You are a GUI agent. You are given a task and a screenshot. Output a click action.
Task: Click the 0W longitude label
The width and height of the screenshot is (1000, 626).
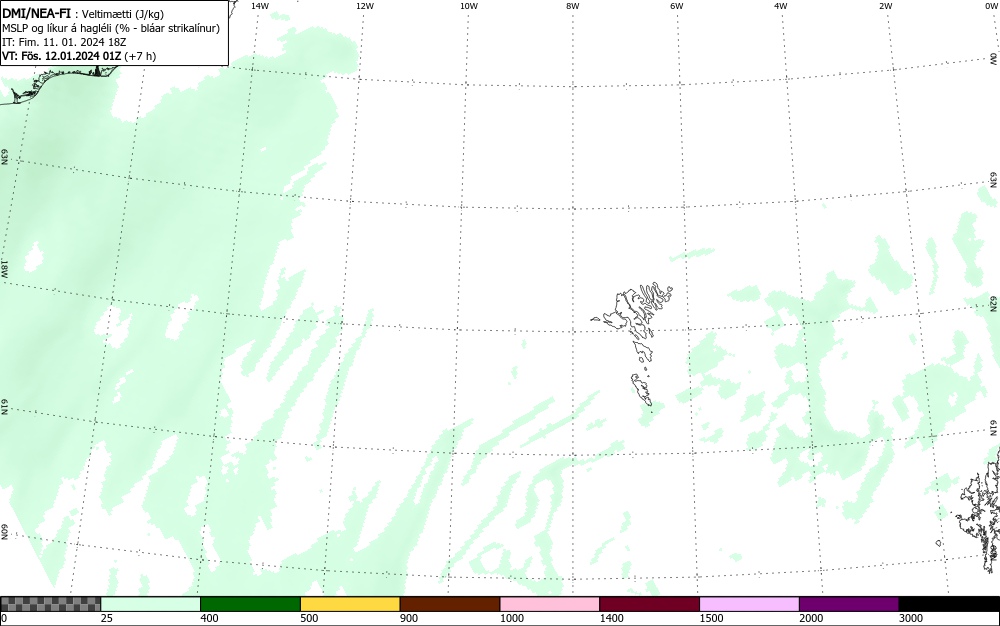pyautogui.click(x=990, y=6)
